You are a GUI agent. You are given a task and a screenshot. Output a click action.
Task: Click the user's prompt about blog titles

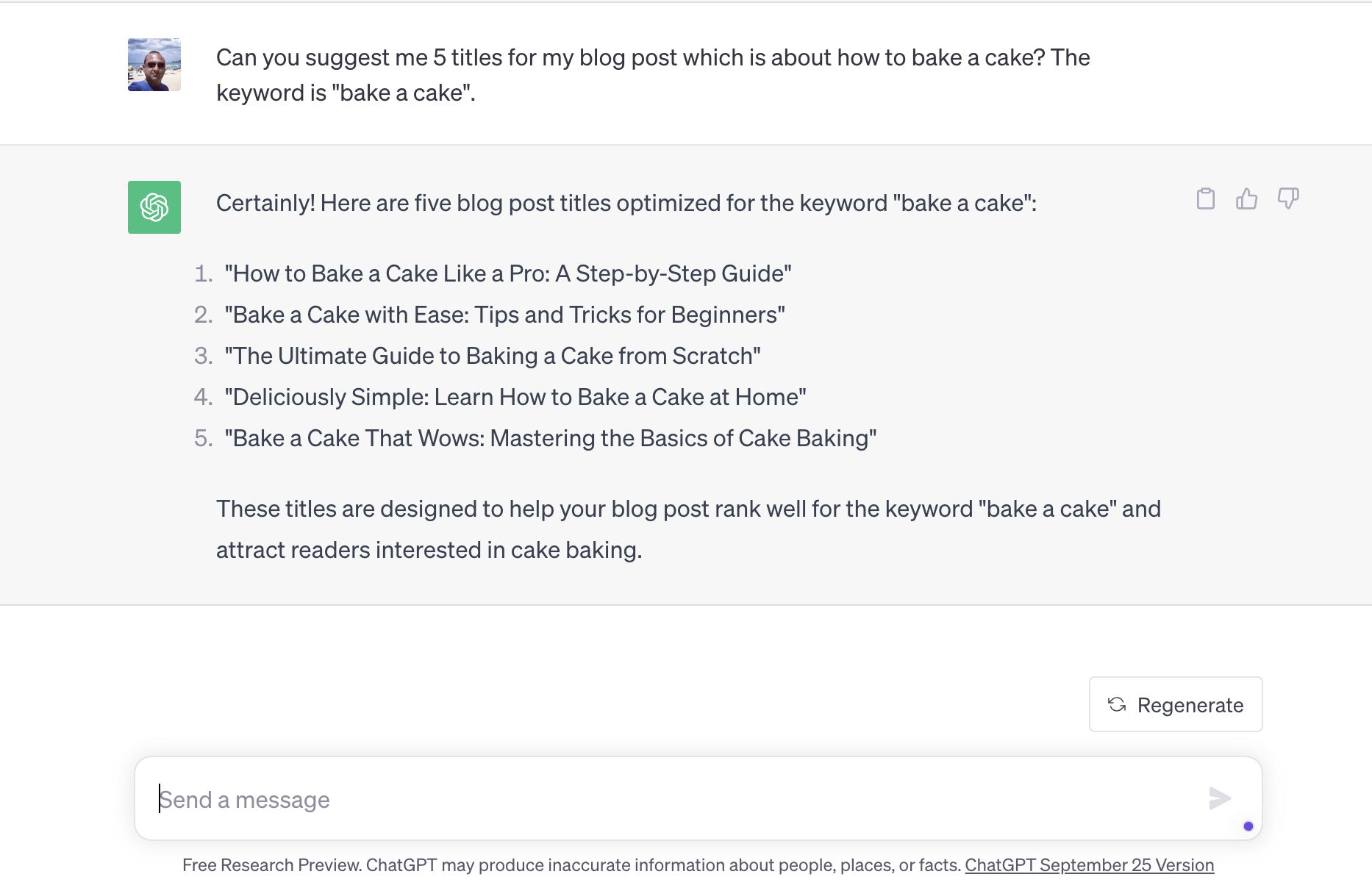pos(653,75)
